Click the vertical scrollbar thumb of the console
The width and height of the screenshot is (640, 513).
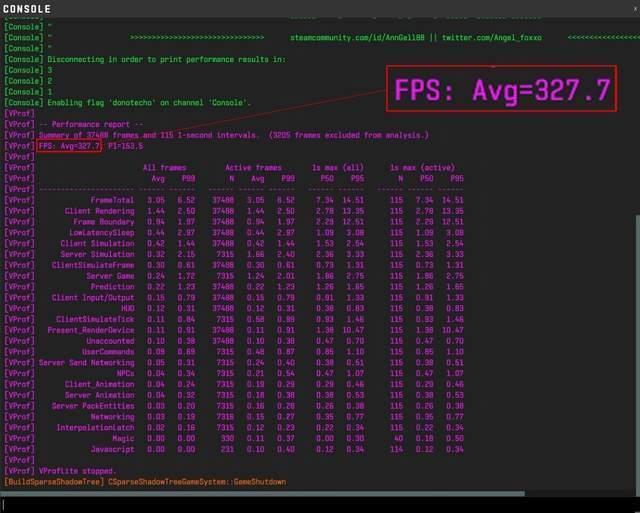point(637,353)
